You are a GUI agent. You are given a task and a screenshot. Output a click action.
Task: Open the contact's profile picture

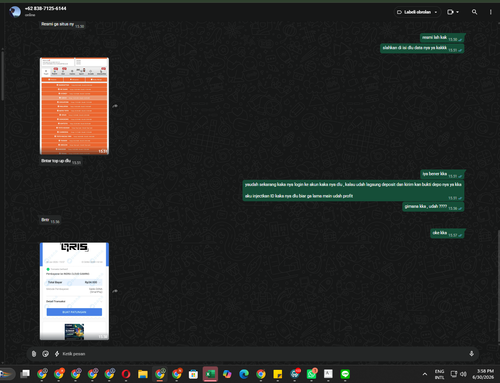tap(15, 12)
